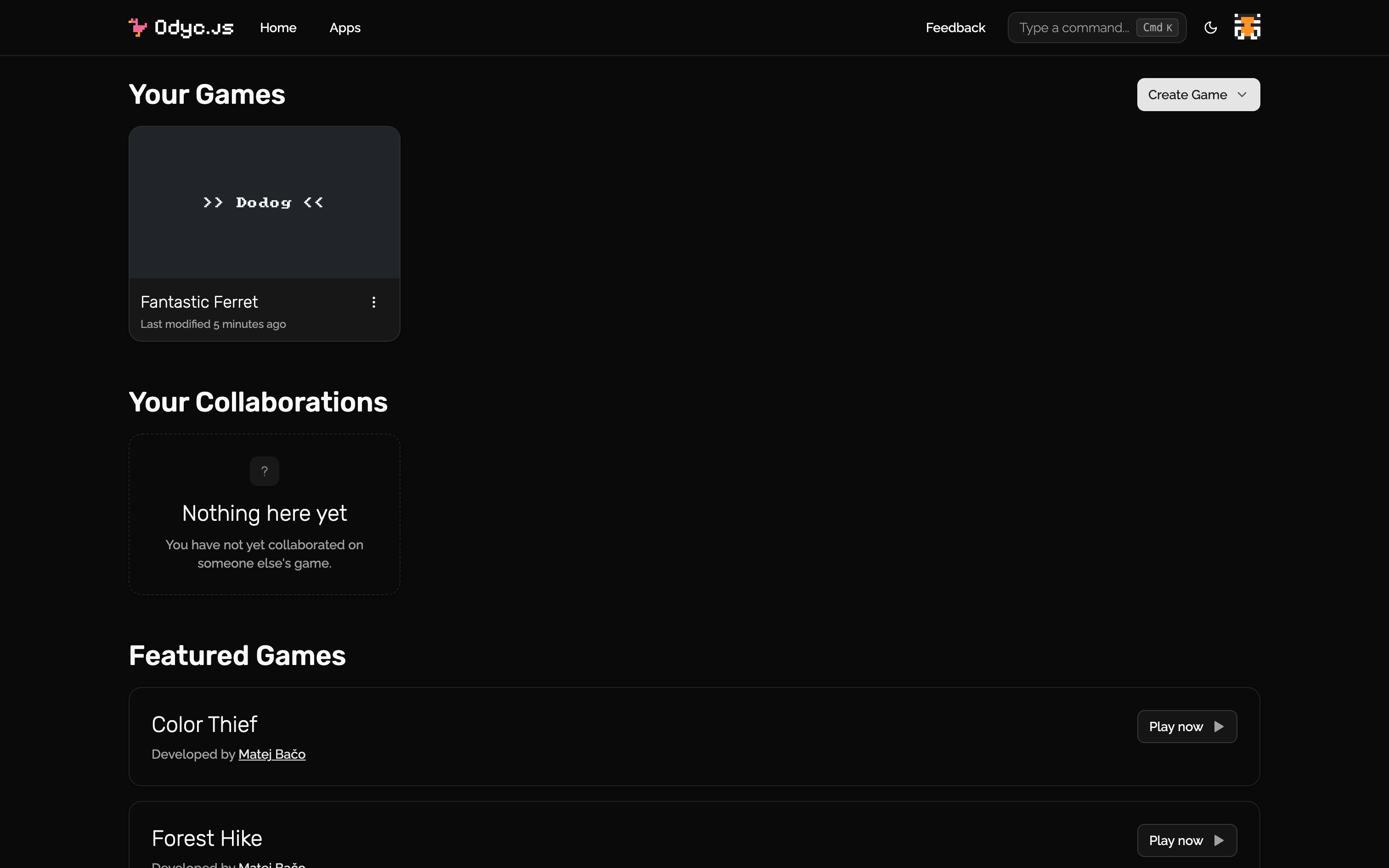Expand the Create Game dropdown chevron
This screenshot has width=1389, height=868.
point(1242,95)
